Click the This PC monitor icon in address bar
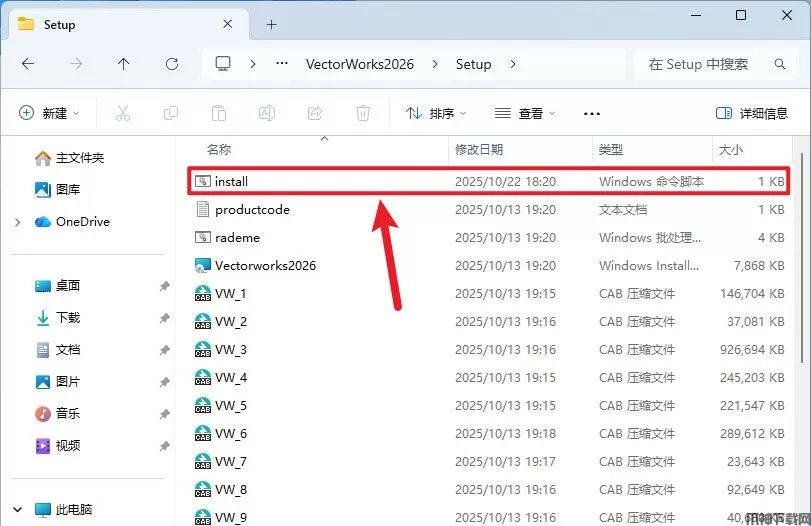The width and height of the screenshot is (811, 526). click(223, 64)
